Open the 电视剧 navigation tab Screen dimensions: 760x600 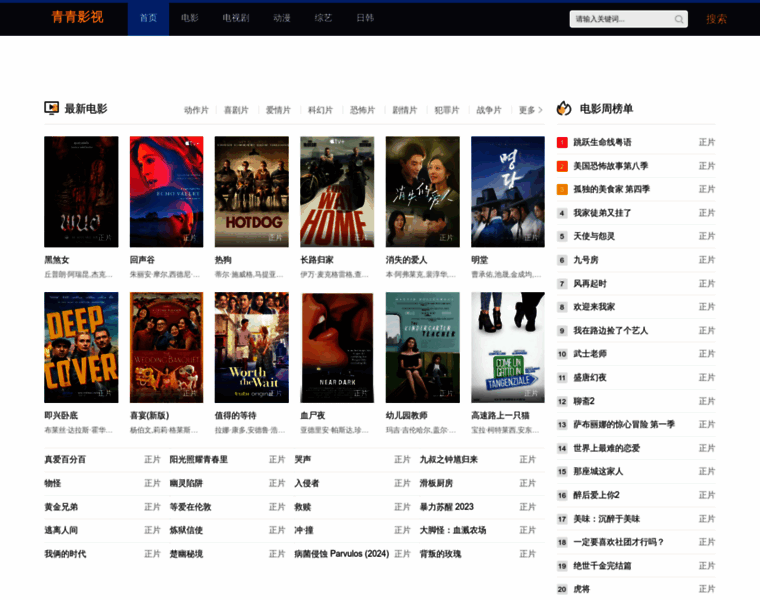pos(236,18)
